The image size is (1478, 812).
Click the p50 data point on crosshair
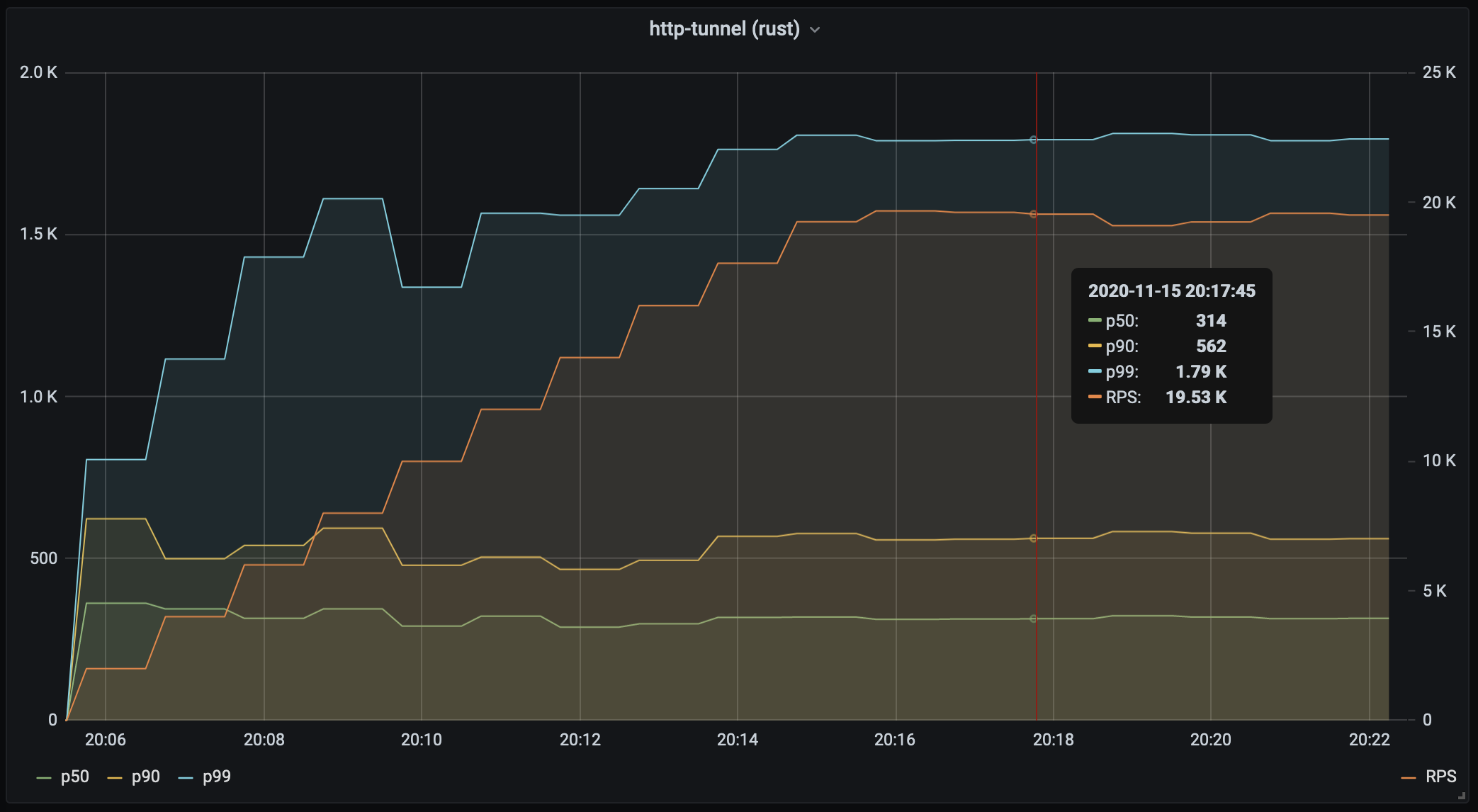1033,619
